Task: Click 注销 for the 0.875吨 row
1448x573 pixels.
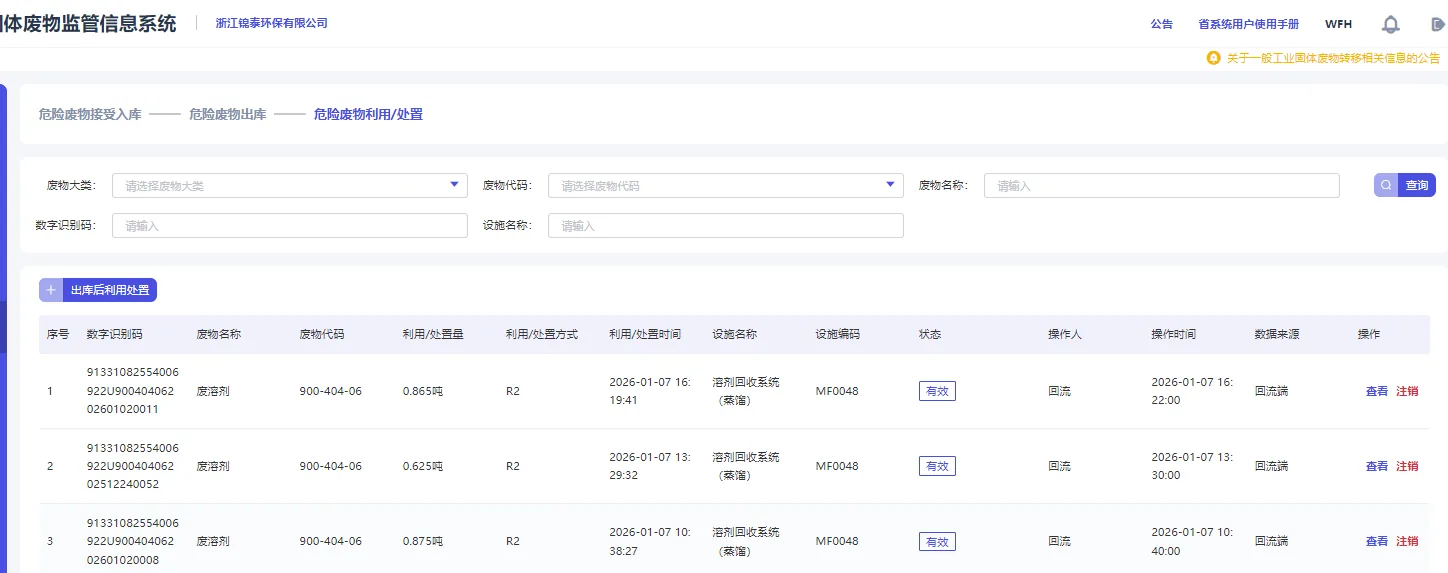Action: pos(1407,541)
